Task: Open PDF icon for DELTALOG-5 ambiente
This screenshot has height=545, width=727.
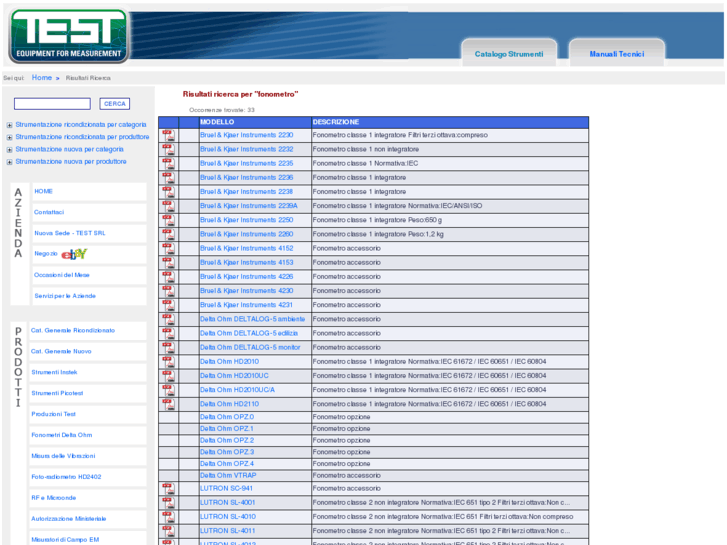Action: [168, 319]
